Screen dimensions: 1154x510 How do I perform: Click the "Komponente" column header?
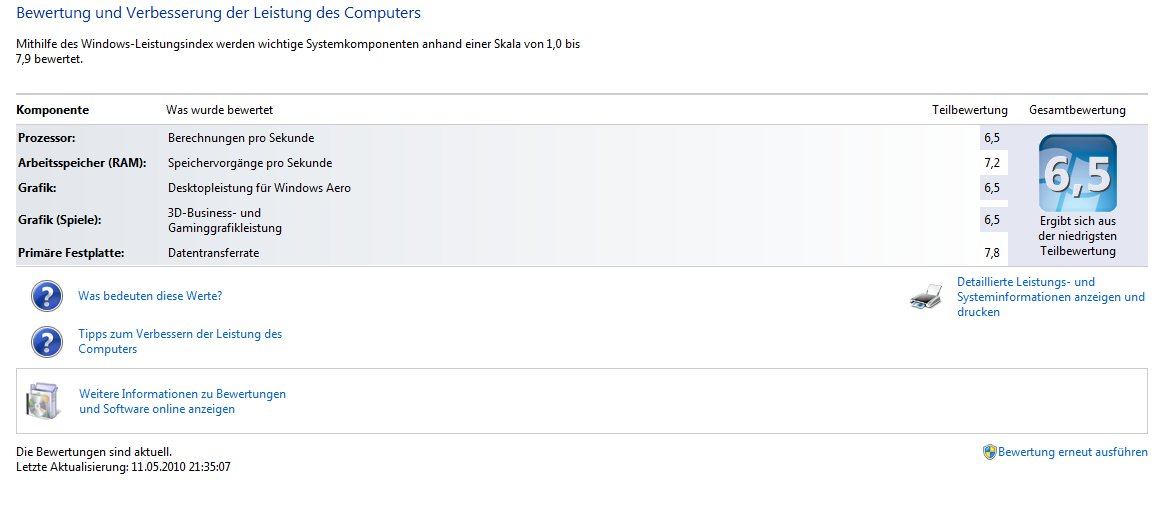pos(52,110)
